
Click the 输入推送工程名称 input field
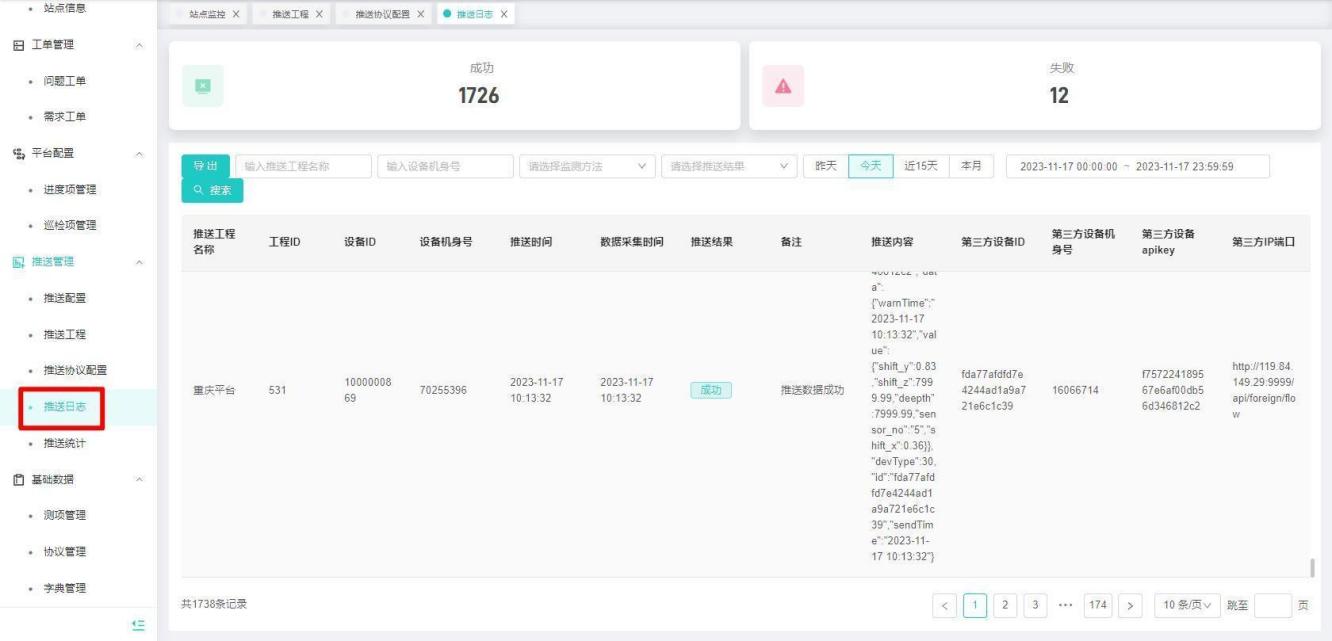pyautogui.click(x=303, y=166)
